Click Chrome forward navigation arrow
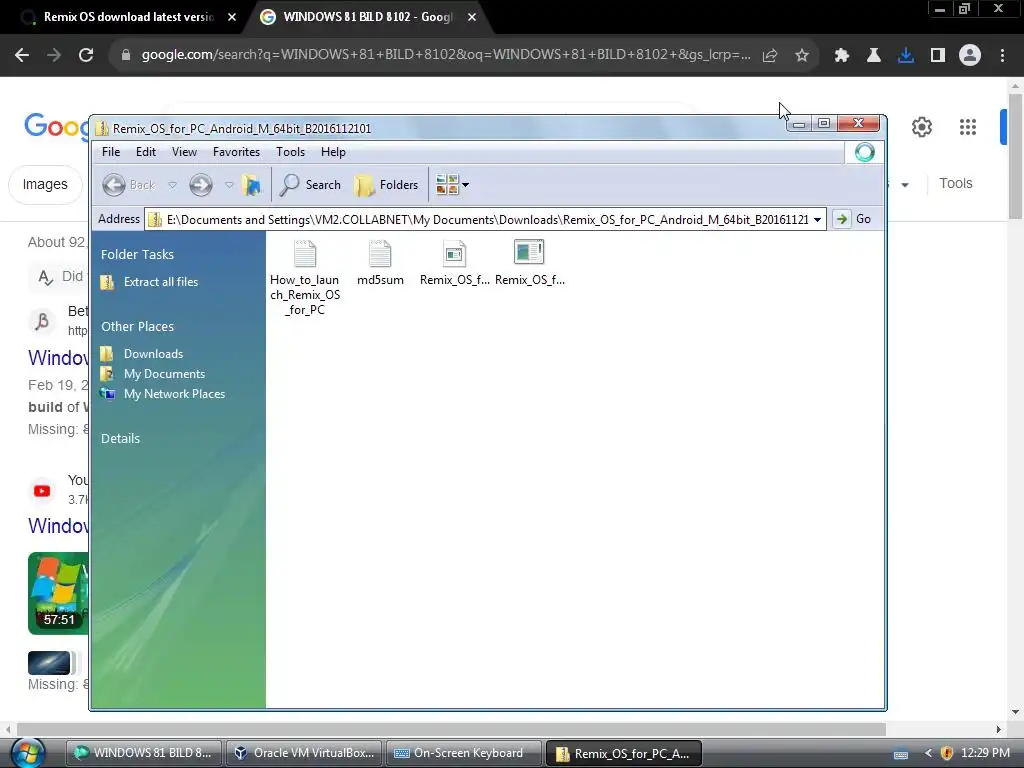Viewport: 1024px width, 768px height. tap(54, 56)
